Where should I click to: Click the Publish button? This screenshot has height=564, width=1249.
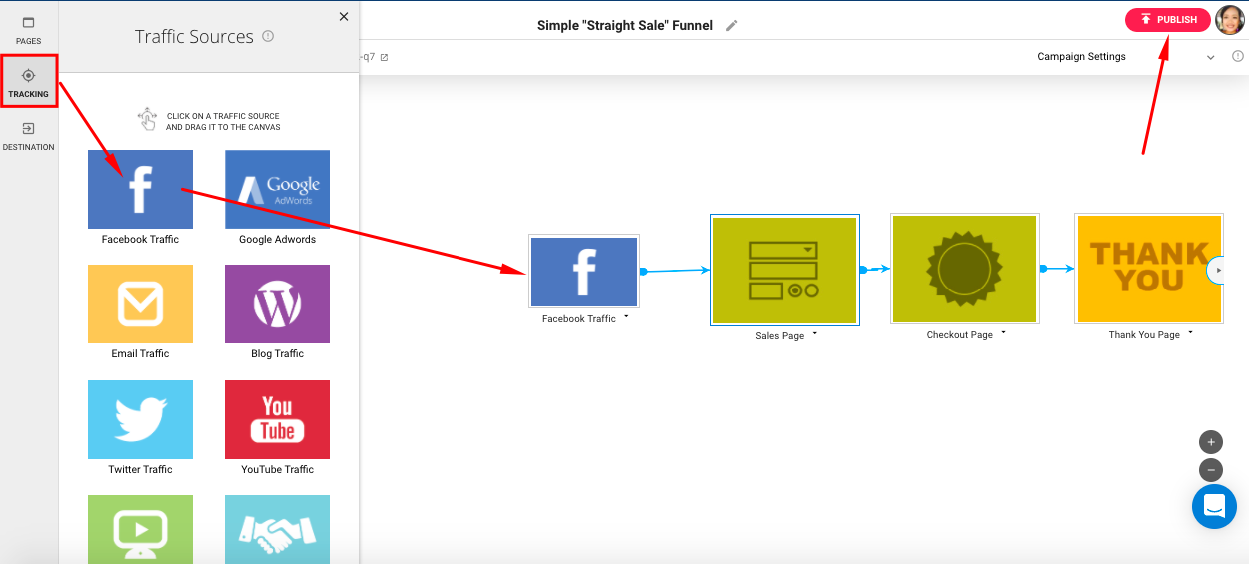(1168, 20)
